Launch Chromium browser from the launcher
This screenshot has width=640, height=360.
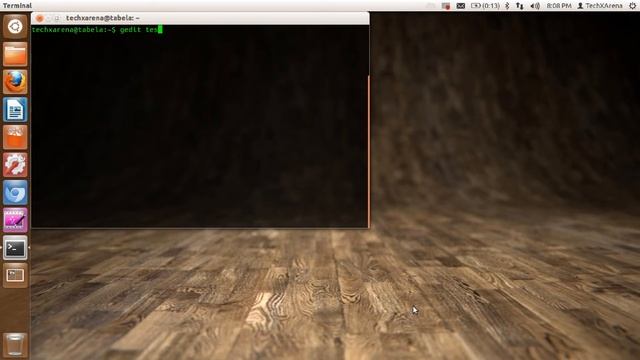15,192
